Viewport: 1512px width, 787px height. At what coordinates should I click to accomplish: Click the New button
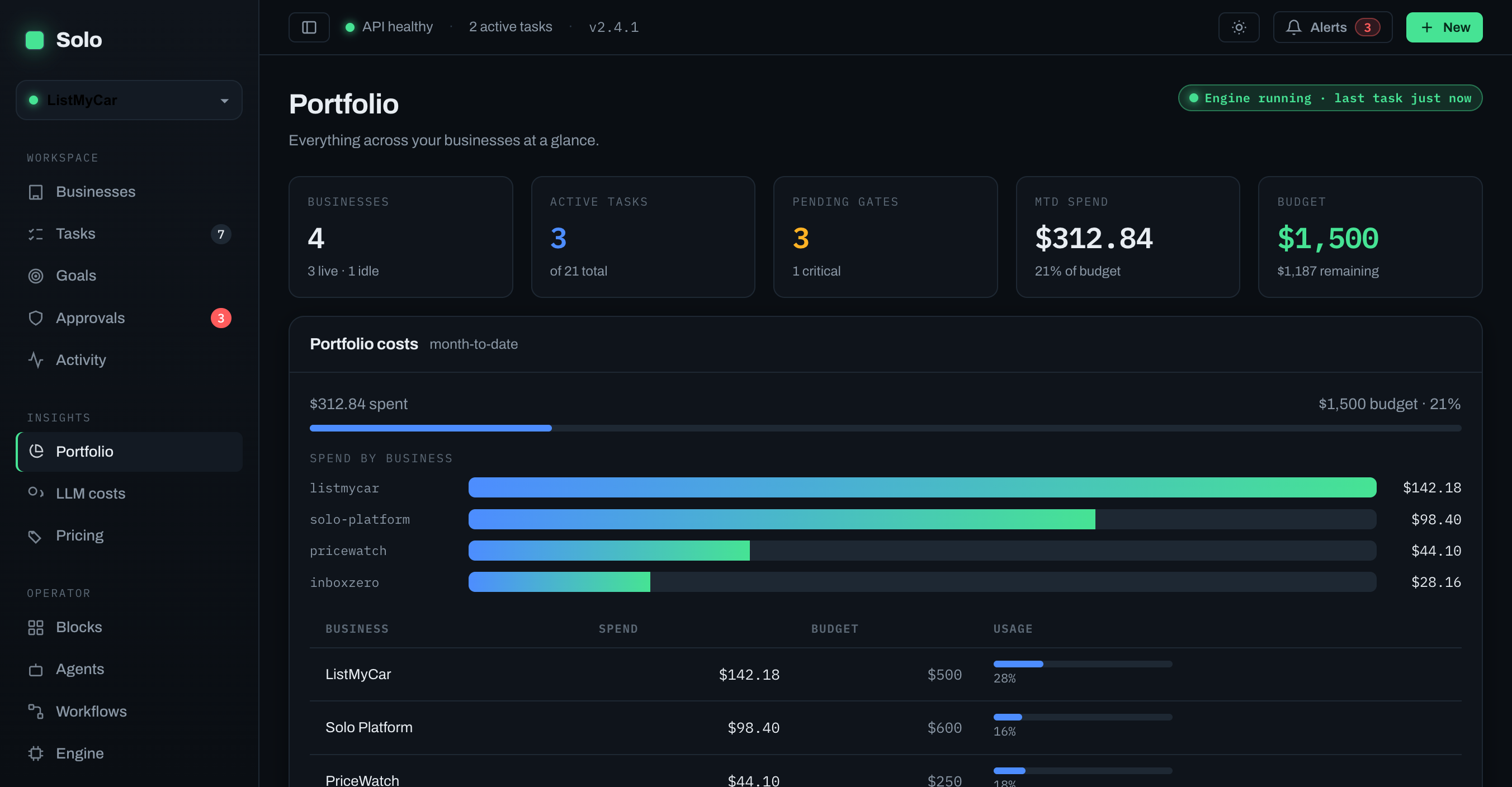click(1444, 27)
